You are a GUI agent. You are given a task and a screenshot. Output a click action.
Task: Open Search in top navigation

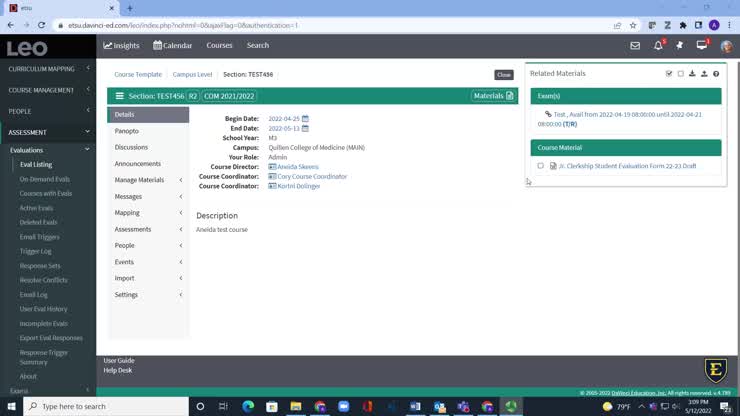[x=258, y=45]
